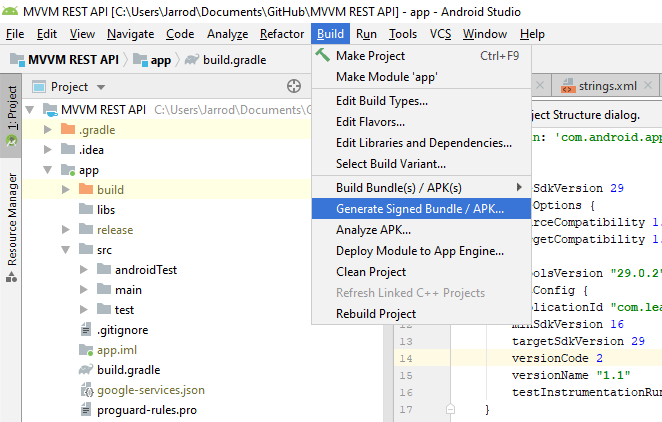The image size is (662, 422).
Task: Click the versionCode 2 line
Action: pyautogui.click(x=557, y=358)
